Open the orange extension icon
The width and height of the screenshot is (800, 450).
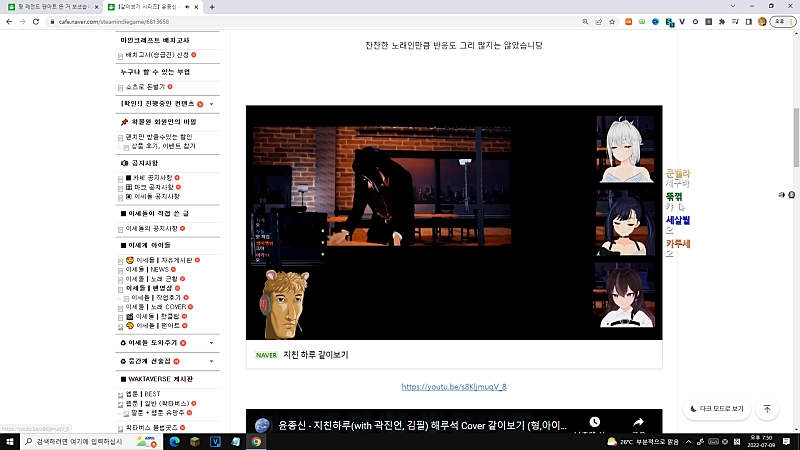tap(629, 22)
